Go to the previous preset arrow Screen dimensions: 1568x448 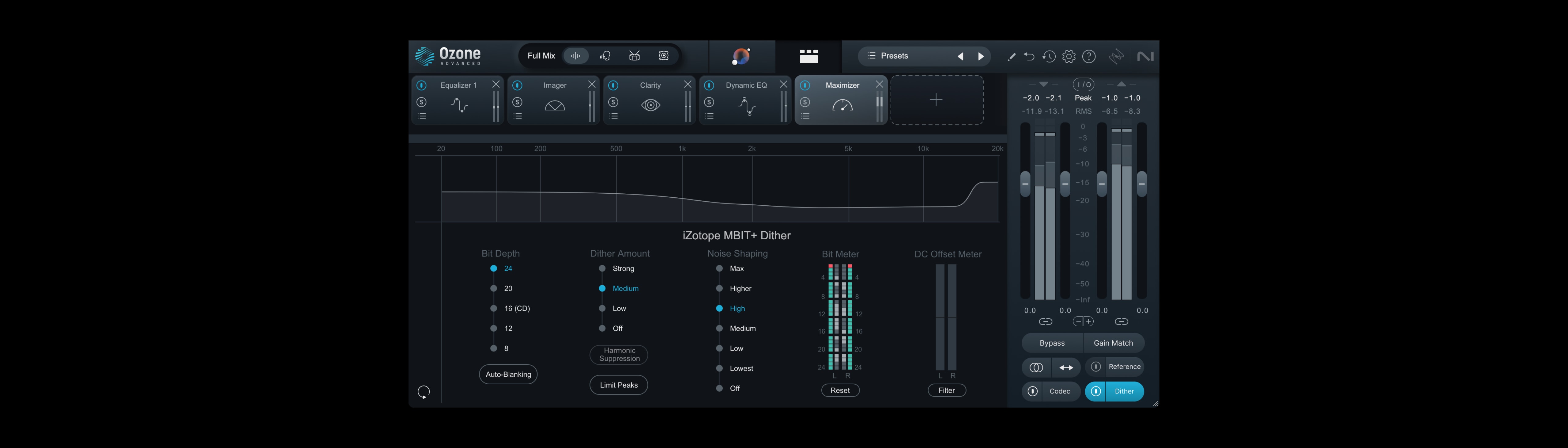point(960,57)
